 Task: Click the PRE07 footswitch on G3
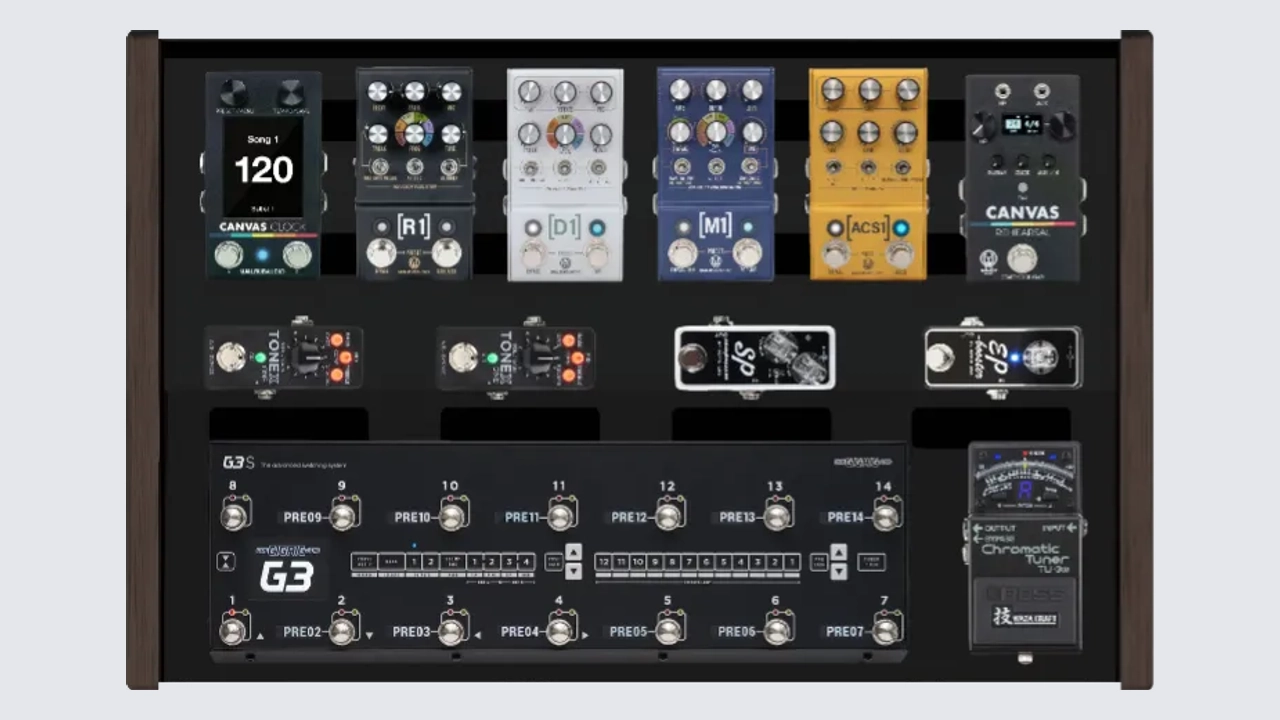click(x=885, y=630)
